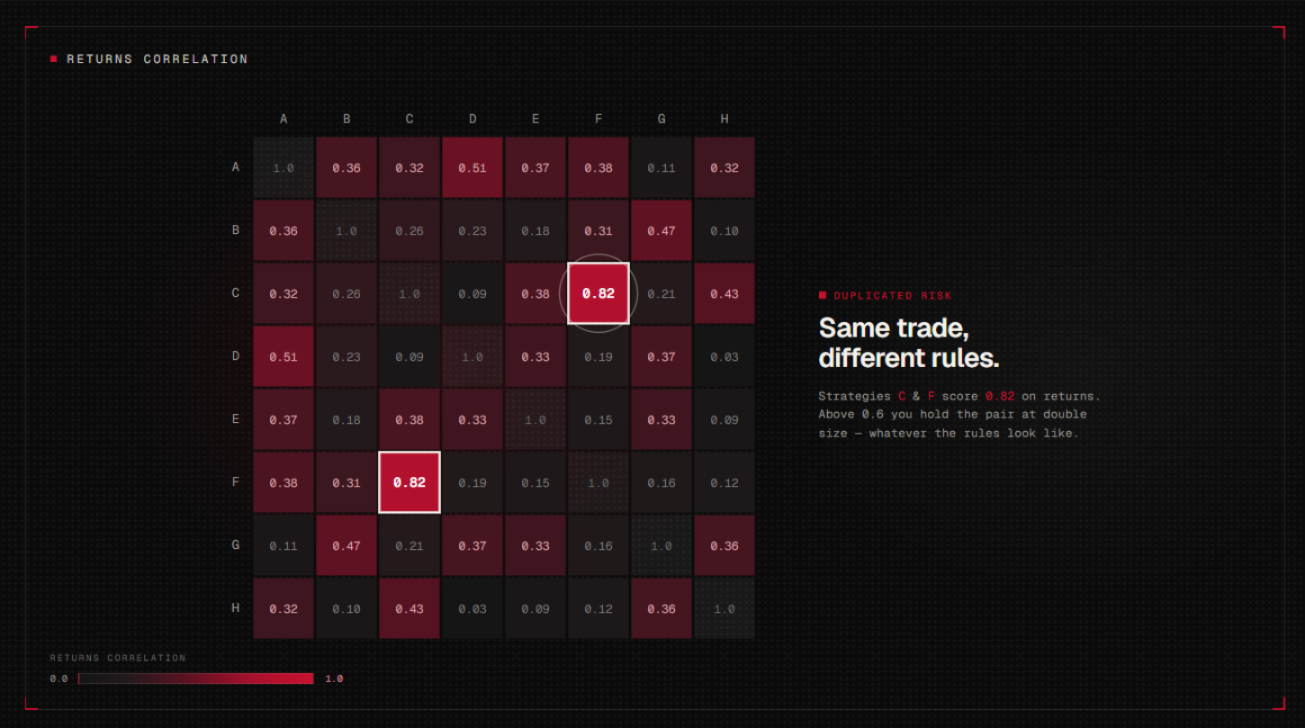Click the 0.0 label on the legend

(x=59, y=678)
